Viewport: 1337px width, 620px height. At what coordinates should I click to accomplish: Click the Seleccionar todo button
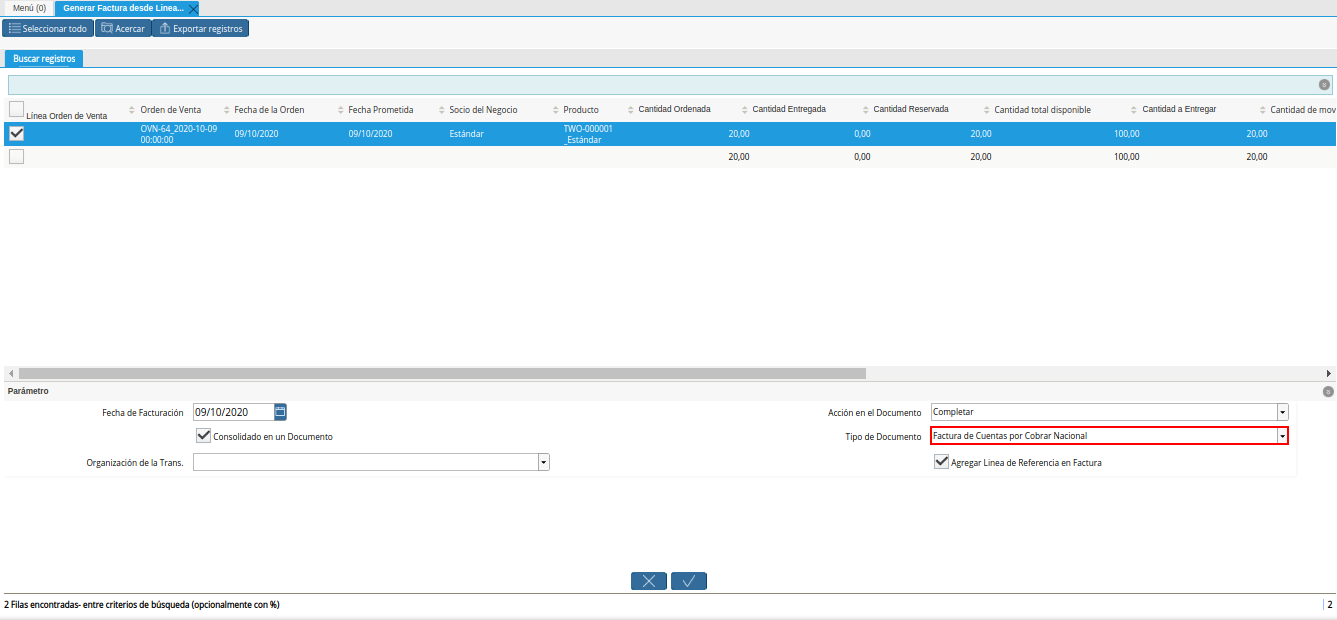(48, 28)
